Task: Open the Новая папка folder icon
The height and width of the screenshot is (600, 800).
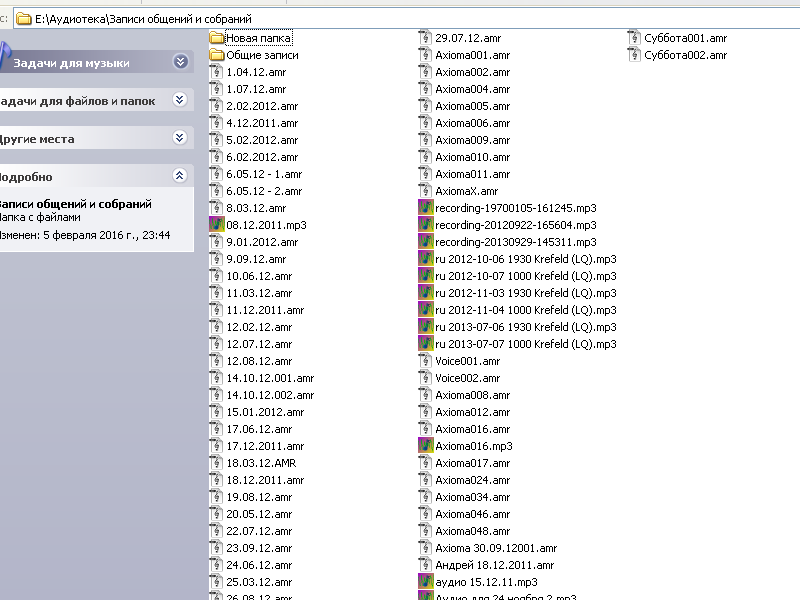Action: tap(216, 38)
